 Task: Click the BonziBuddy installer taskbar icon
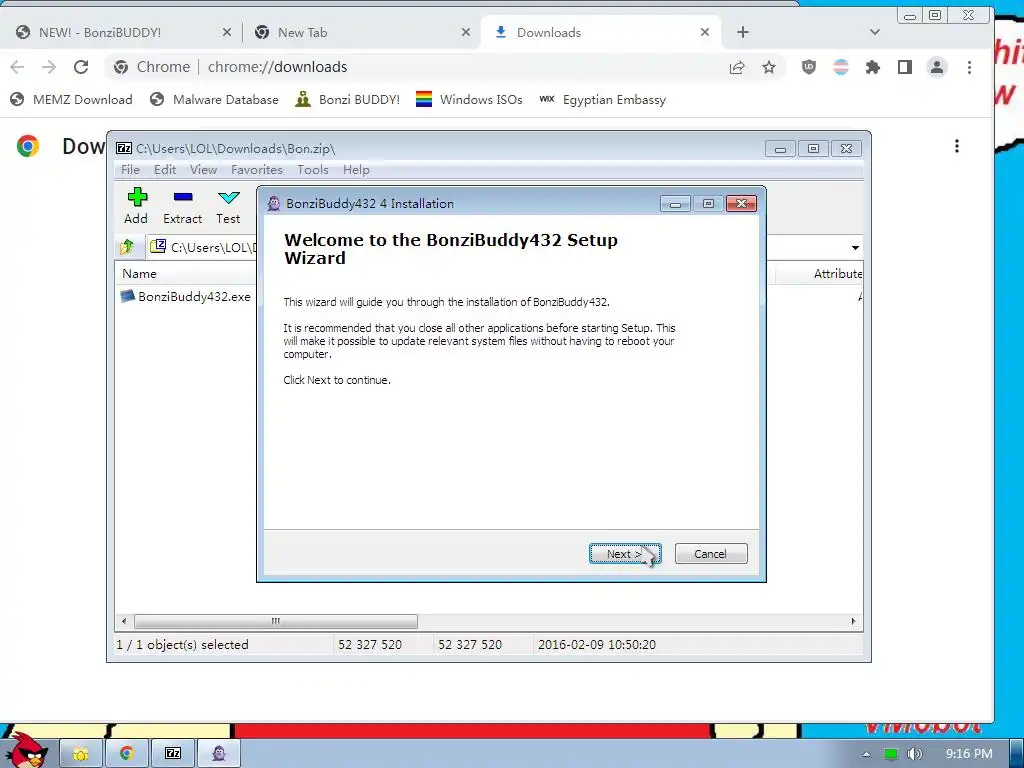219,754
